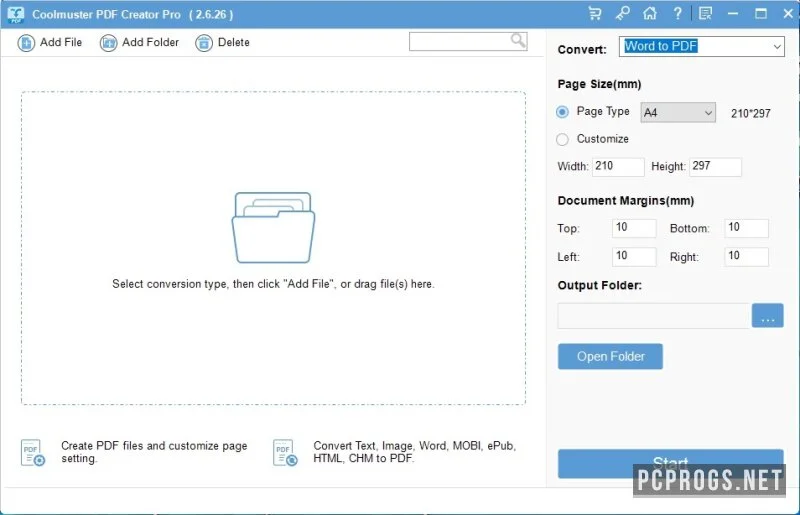Click the Add File icon

[26, 43]
